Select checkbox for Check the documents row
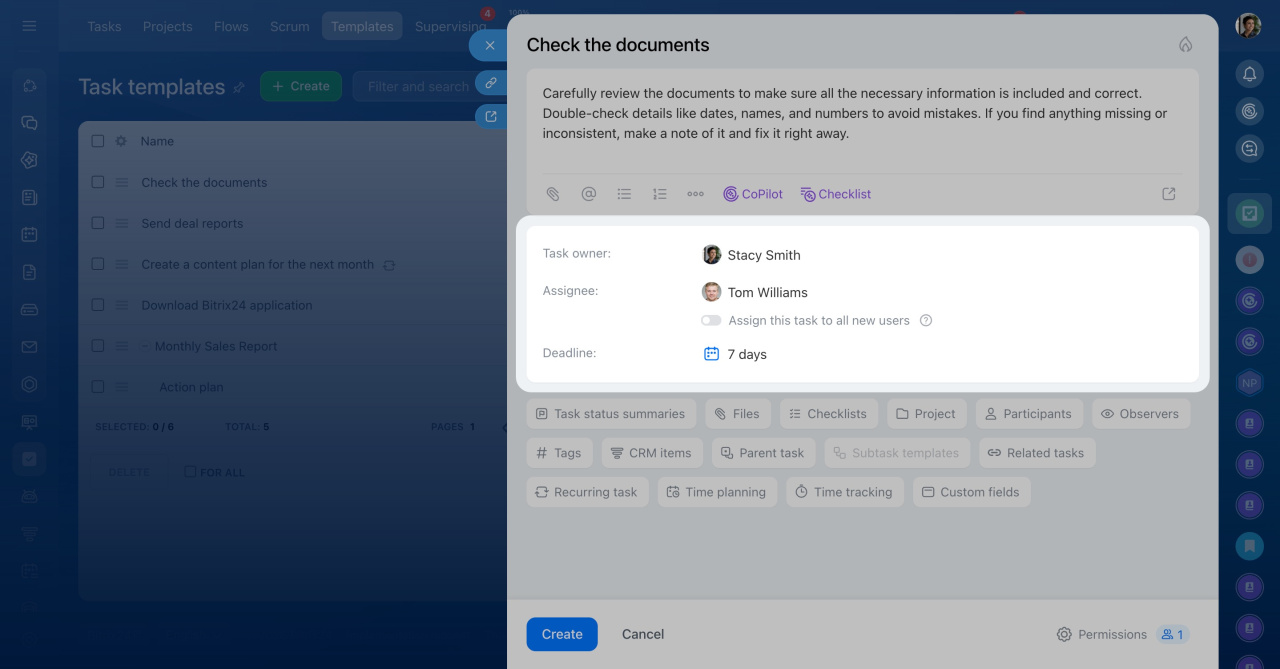 coord(98,182)
